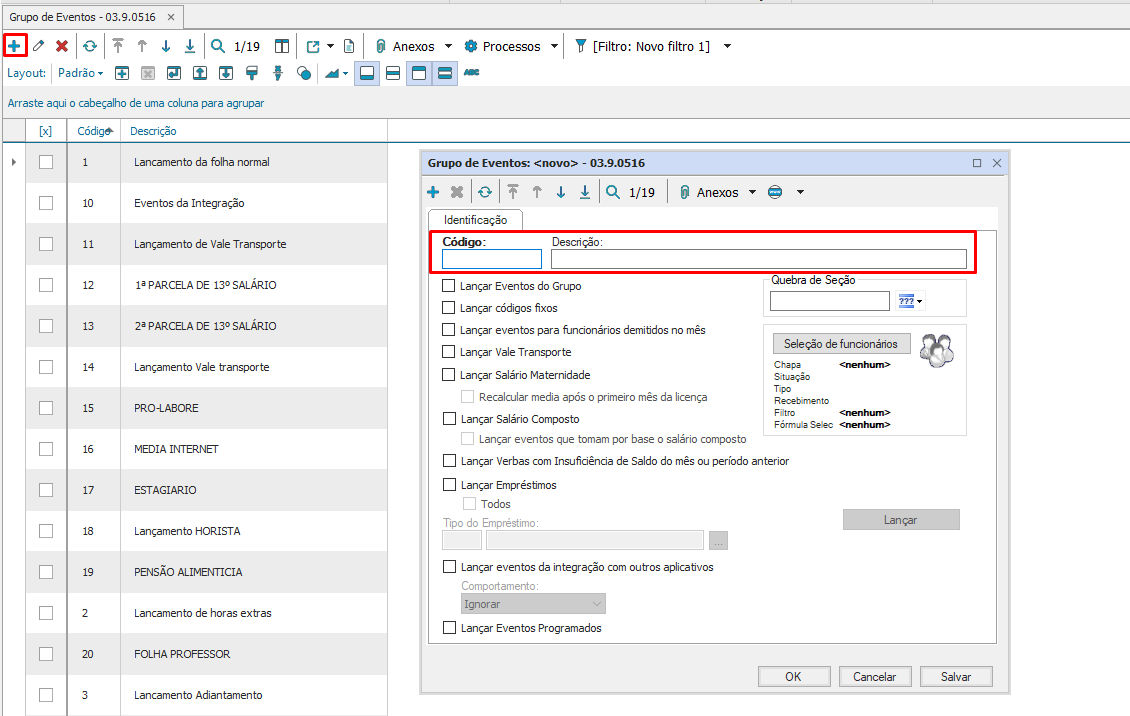Viewport: 1130px width, 716px height.
Task: Sort by the Código column header
Action: [94, 131]
